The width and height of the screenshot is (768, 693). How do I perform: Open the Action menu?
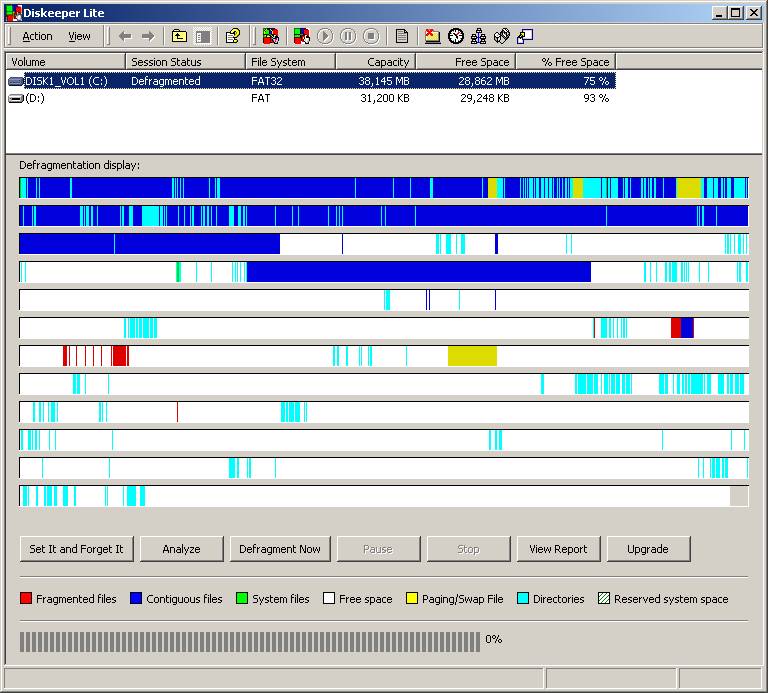click(37, 36)
